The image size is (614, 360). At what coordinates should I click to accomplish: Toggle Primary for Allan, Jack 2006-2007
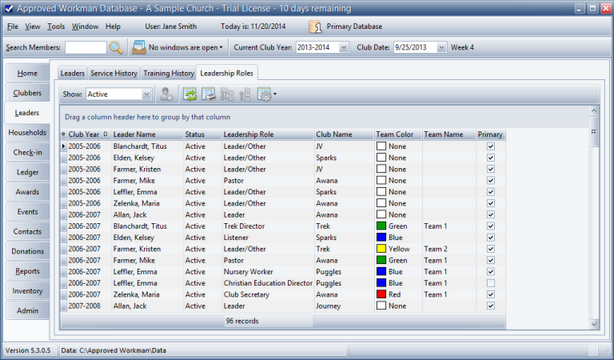click(x=491, y=215)
